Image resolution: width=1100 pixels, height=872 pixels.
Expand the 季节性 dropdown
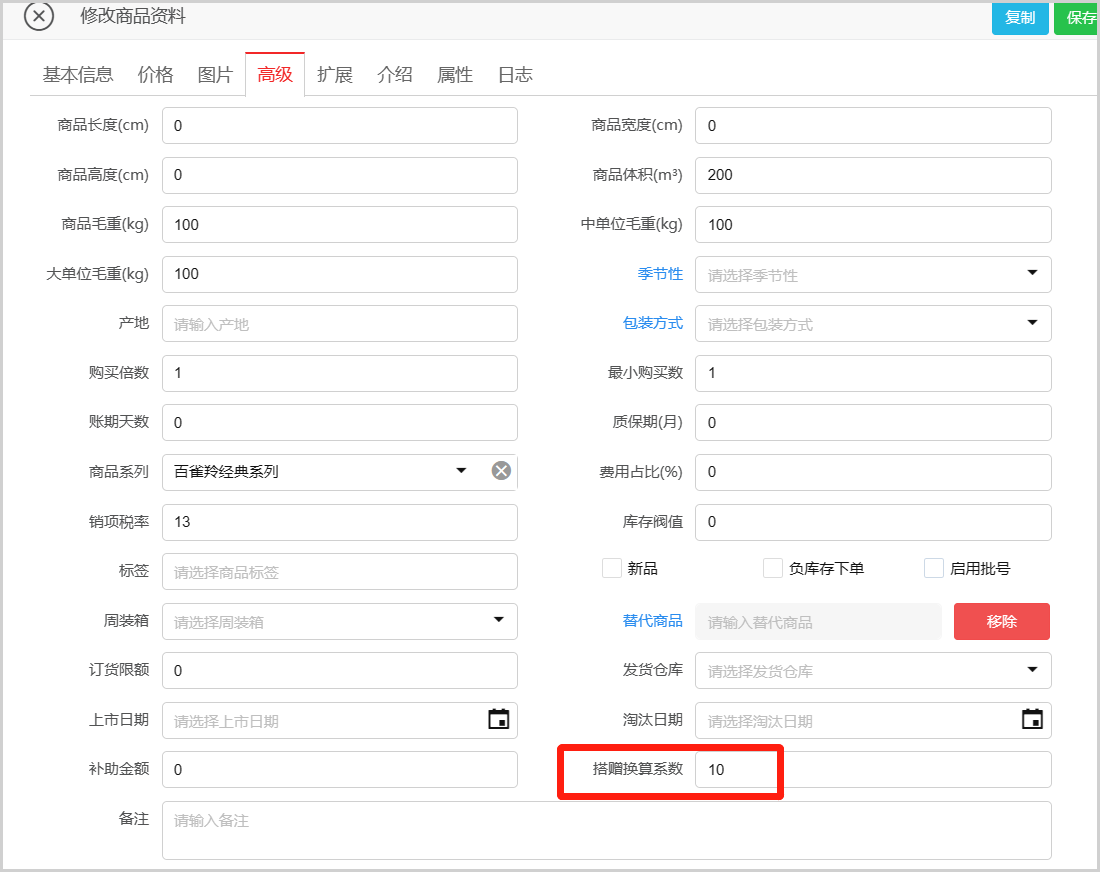tap(1032, 274)
